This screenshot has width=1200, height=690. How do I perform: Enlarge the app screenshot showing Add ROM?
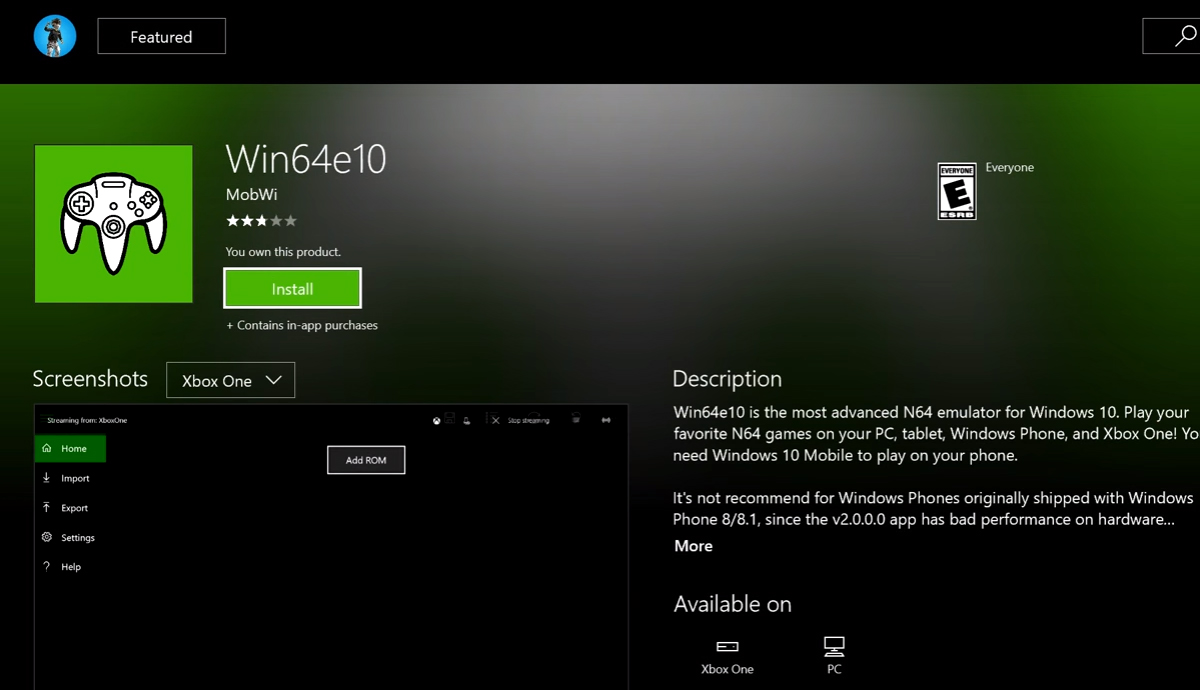(331, 547)
